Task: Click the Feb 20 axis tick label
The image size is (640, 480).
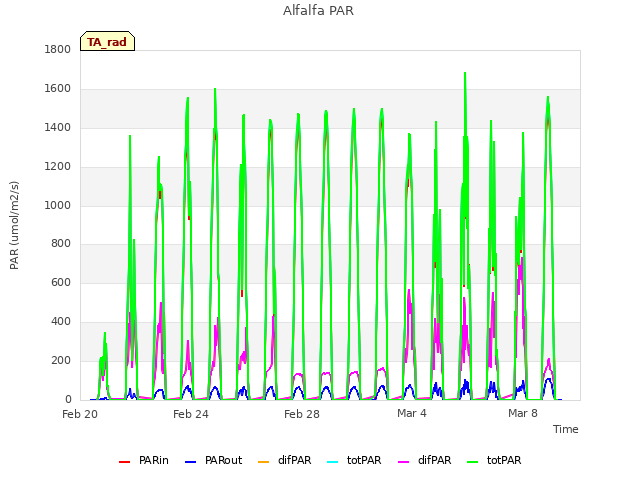Action: (x=80, y=414)
